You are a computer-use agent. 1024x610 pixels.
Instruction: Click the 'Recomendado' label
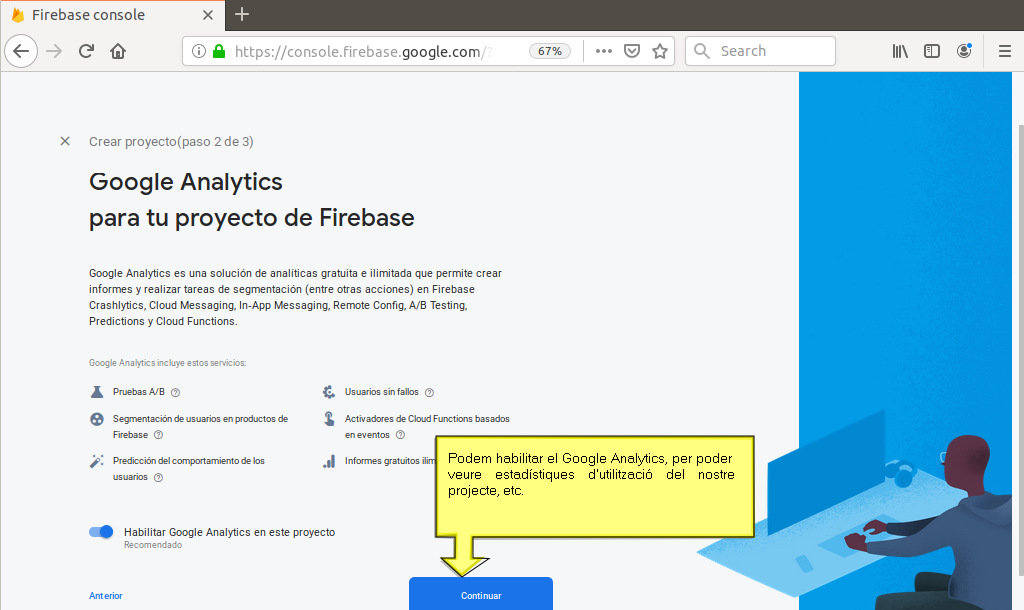tap(153, 545)
